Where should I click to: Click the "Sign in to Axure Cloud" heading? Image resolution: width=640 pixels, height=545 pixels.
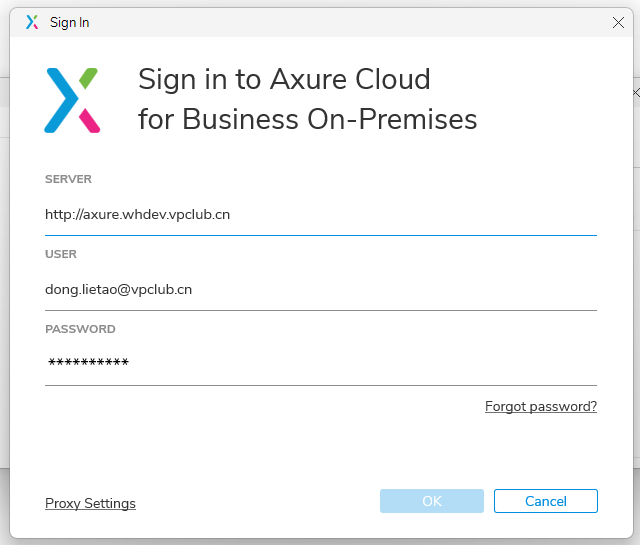[284, 79]
